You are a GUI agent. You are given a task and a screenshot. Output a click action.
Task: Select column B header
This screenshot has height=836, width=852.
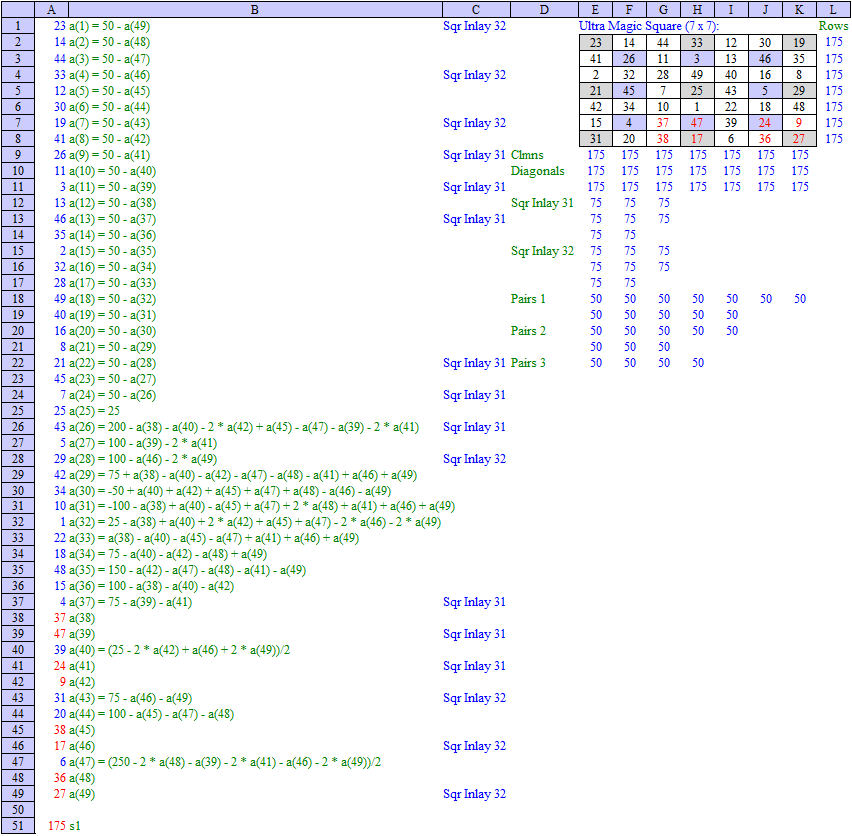coord(255,9)
